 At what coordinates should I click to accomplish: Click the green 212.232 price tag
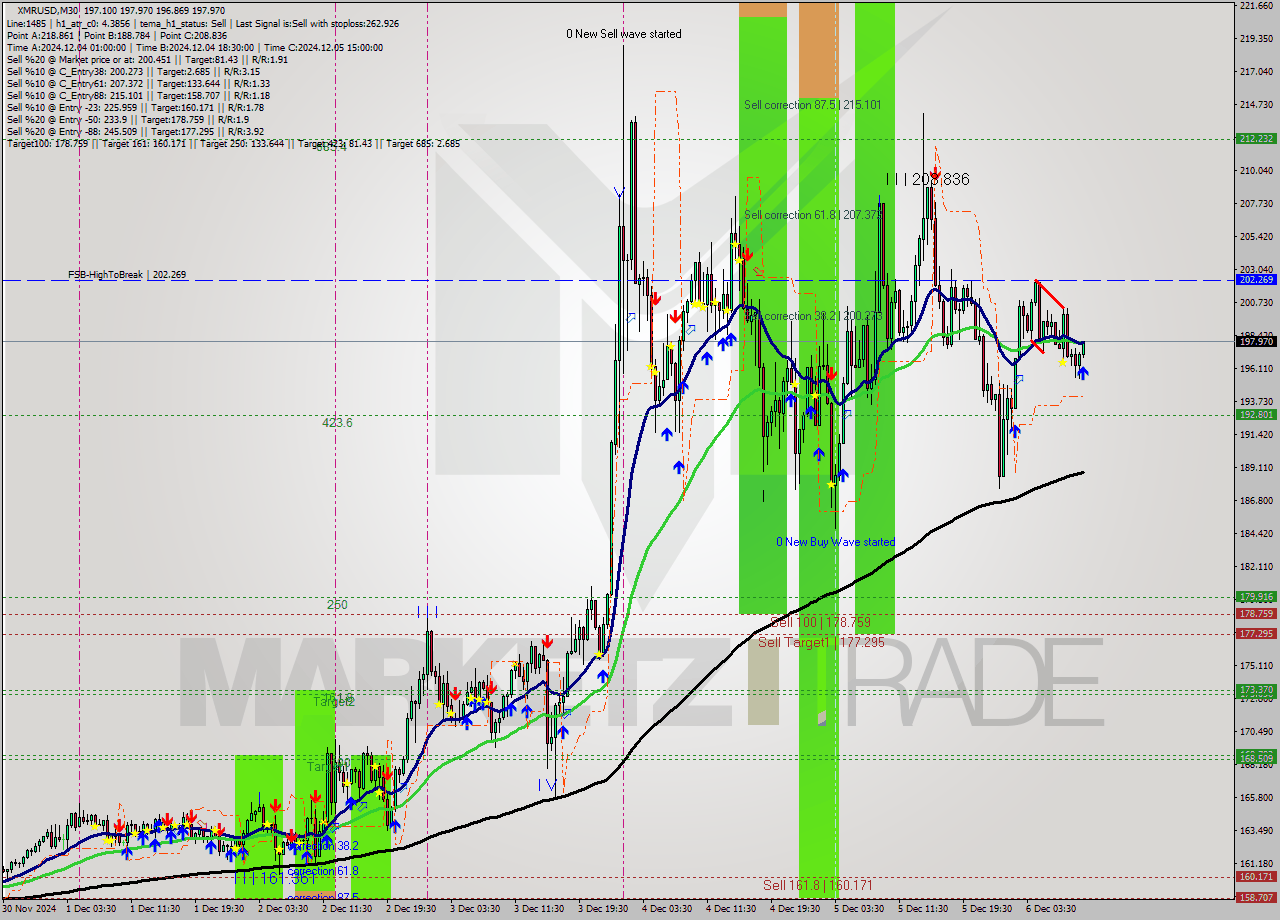tap(1256, 139)
